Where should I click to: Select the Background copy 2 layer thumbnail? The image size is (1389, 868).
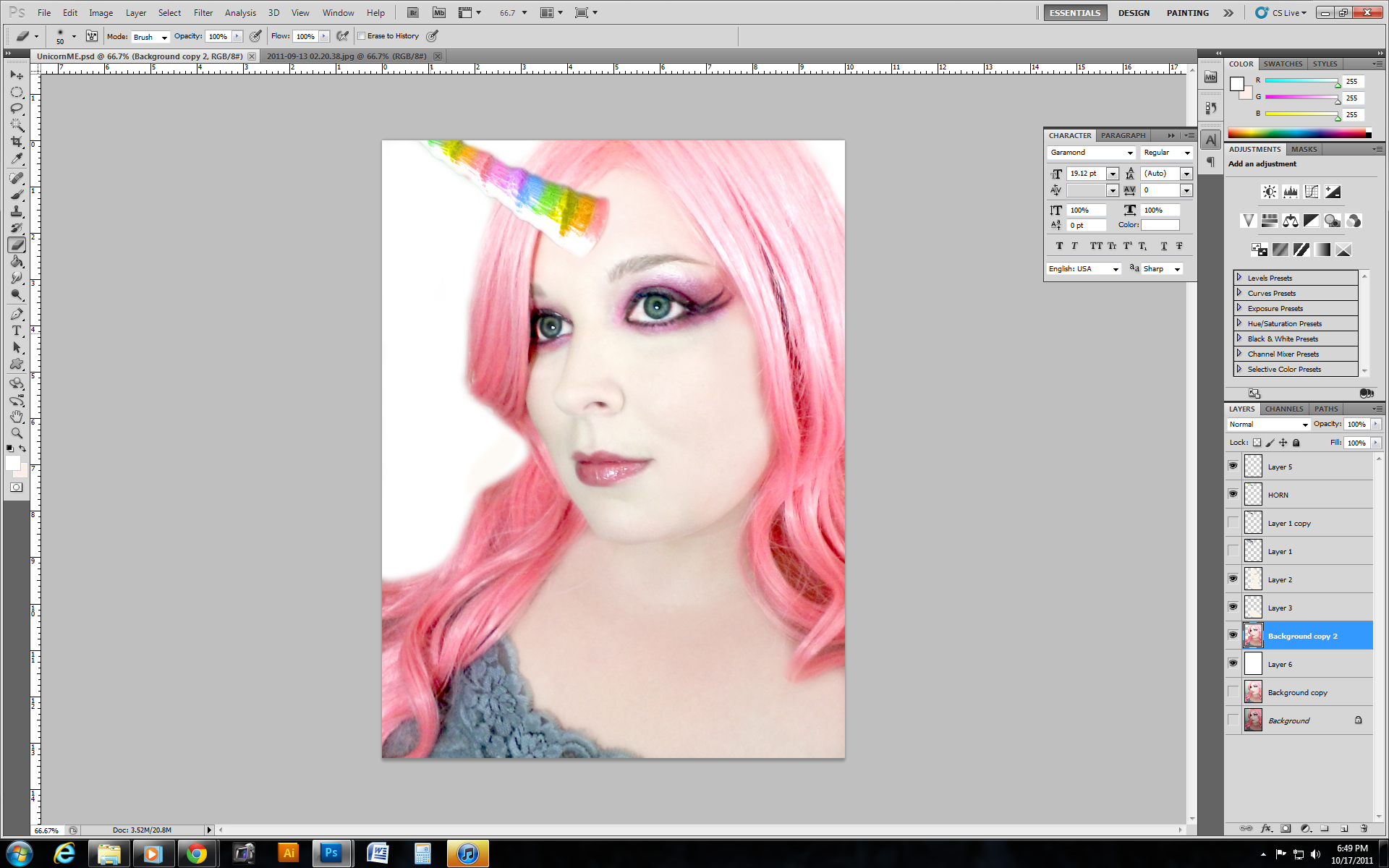tap(1253, 635)
